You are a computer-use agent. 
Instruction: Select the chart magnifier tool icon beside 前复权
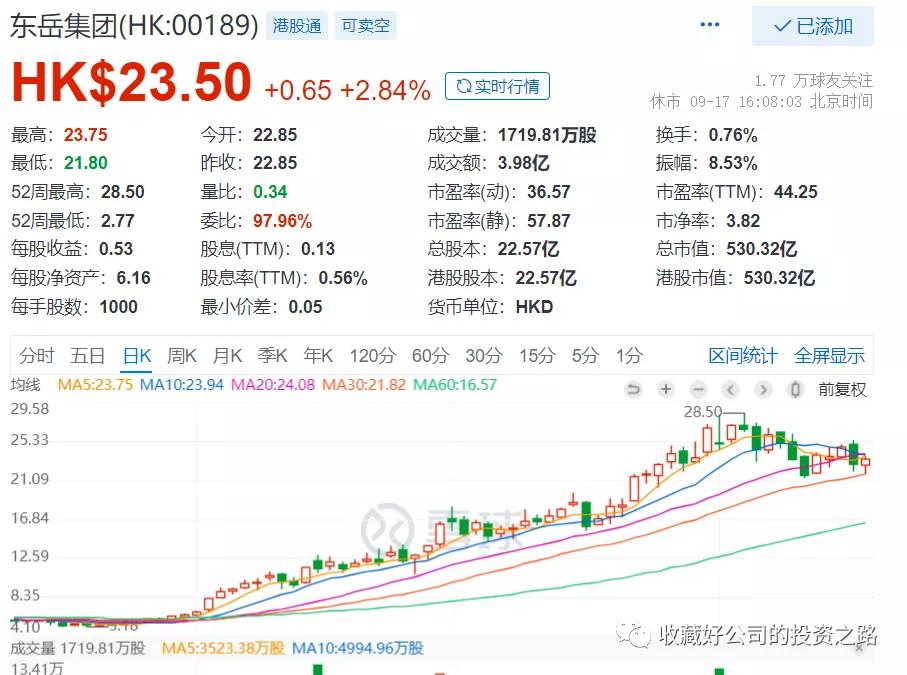[x=795, y=389]
